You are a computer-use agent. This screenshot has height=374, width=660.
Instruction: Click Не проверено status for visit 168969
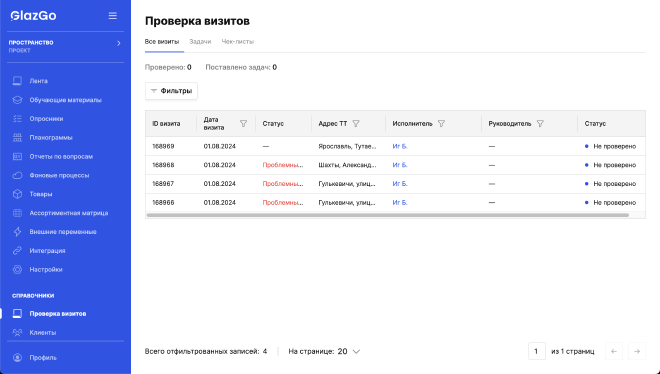click(610, 146)
